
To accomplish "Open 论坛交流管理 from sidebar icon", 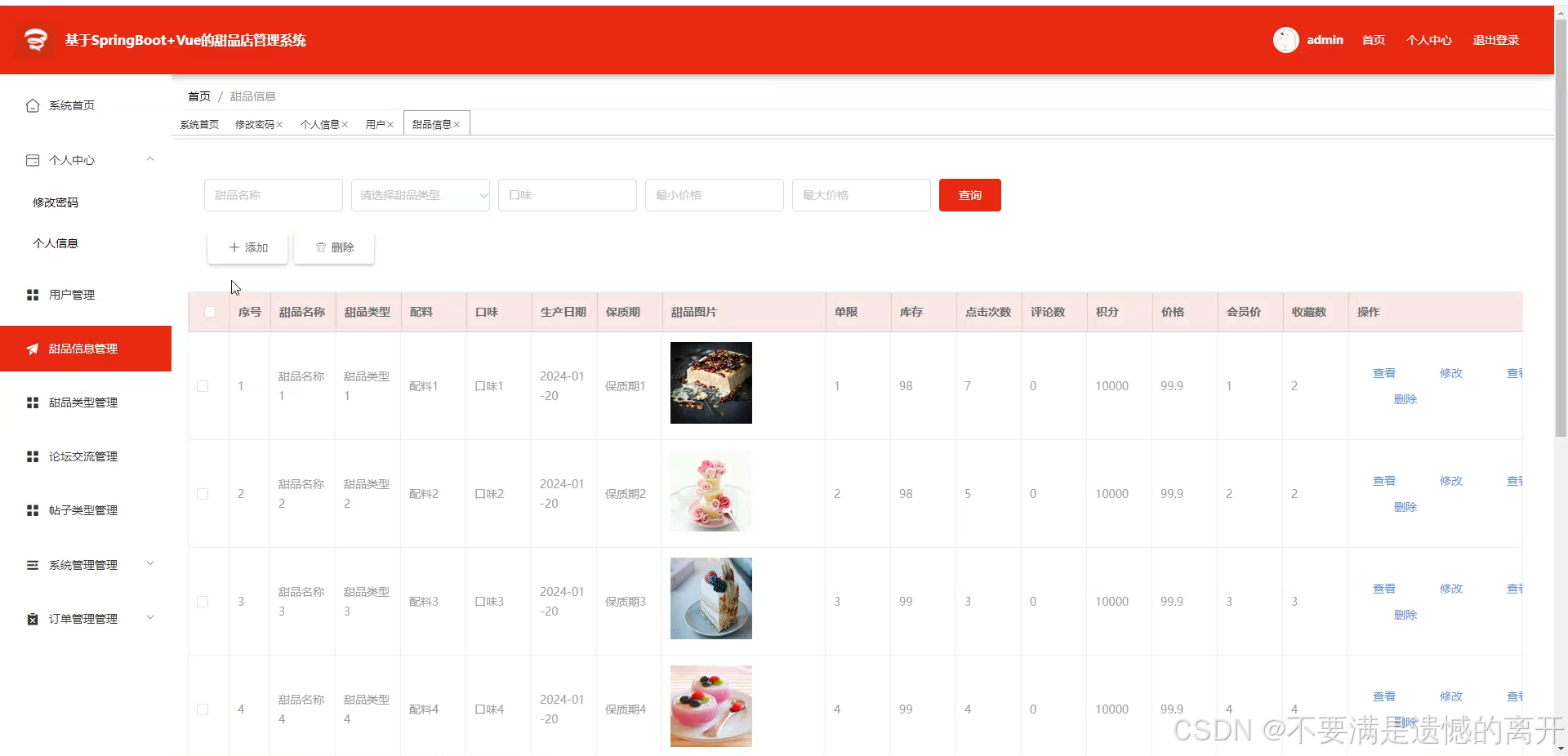I will click(32, 456).
